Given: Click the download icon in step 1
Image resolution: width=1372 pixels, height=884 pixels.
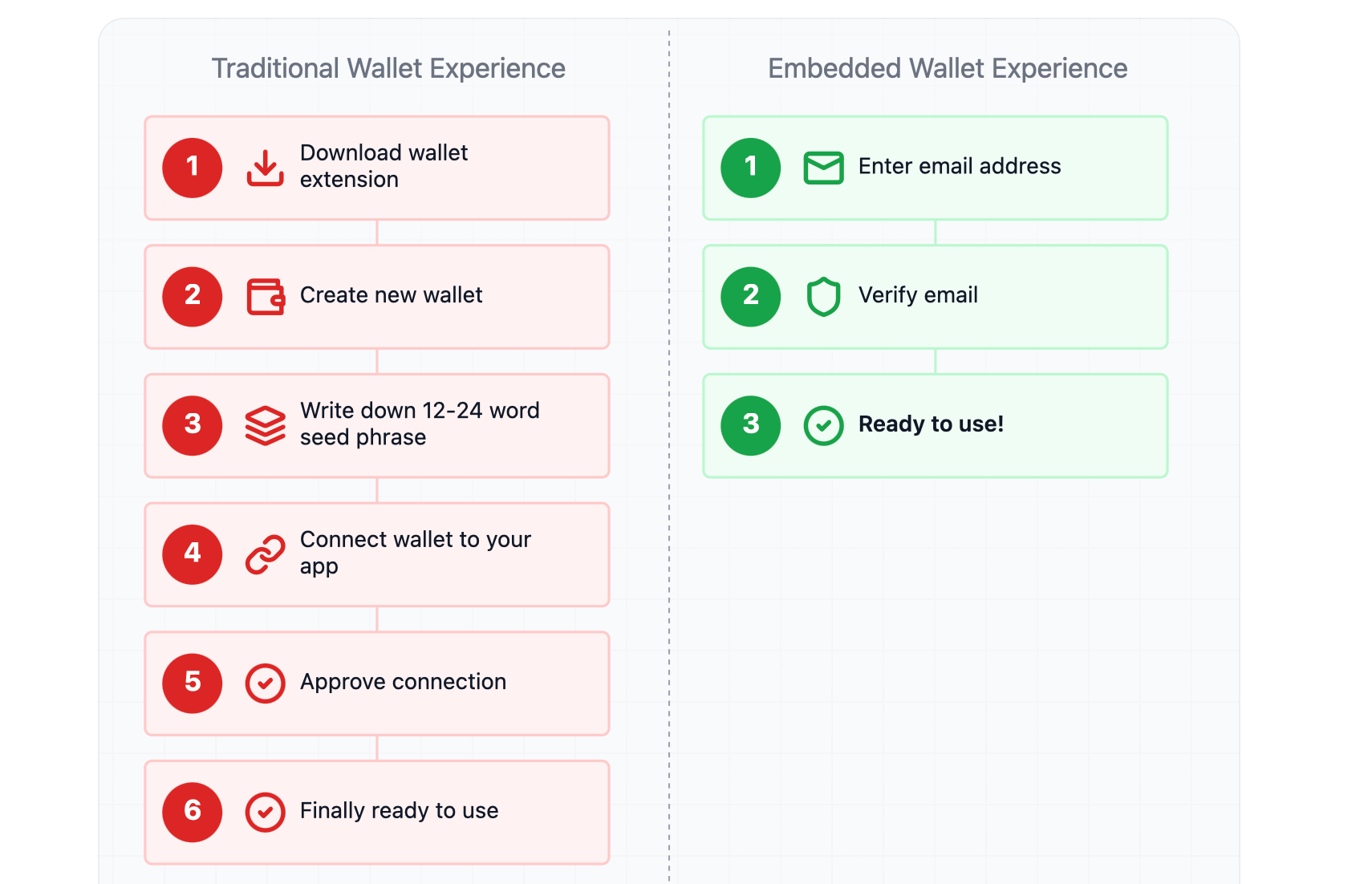Looking at the screenshot, I should [265, 168].
